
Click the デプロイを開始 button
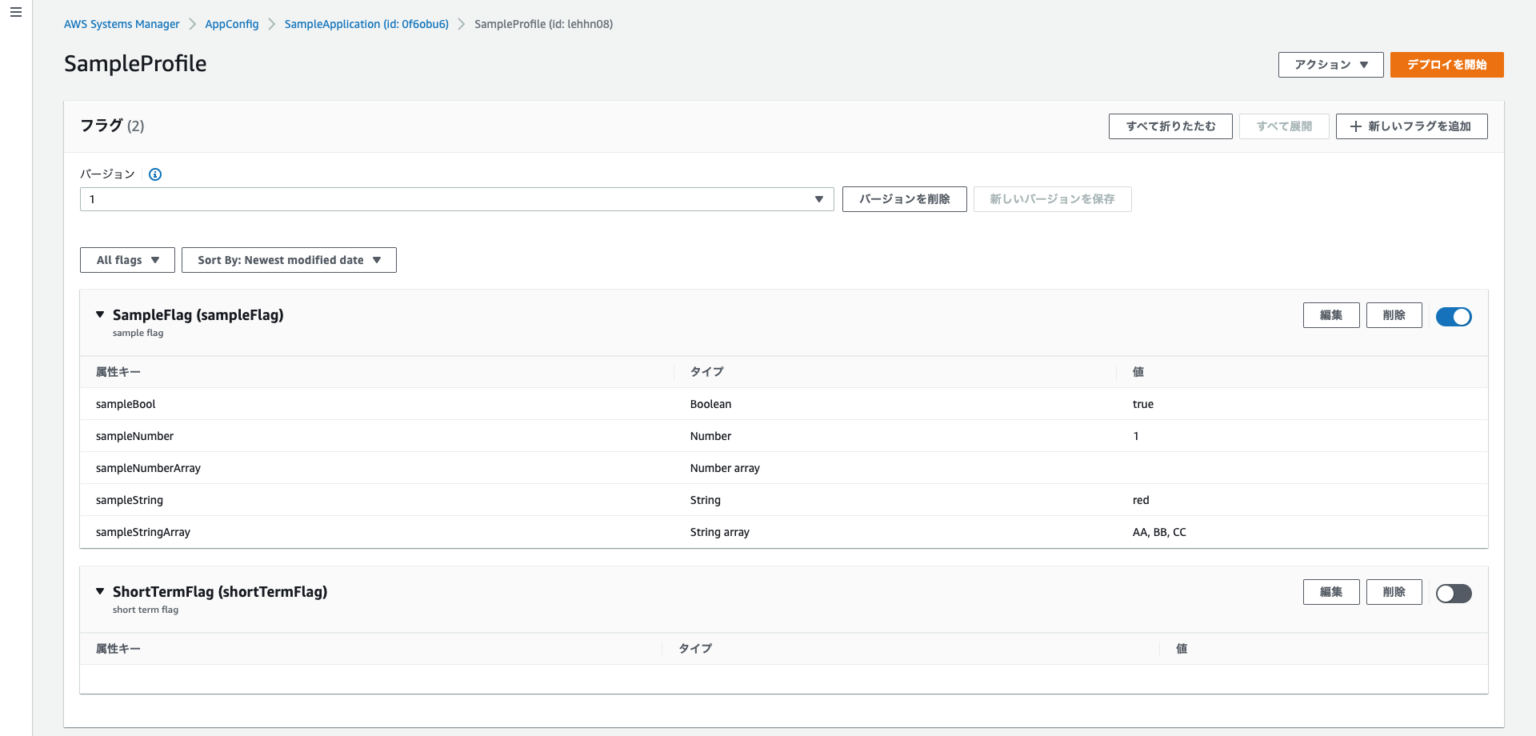coord(1446,65)
